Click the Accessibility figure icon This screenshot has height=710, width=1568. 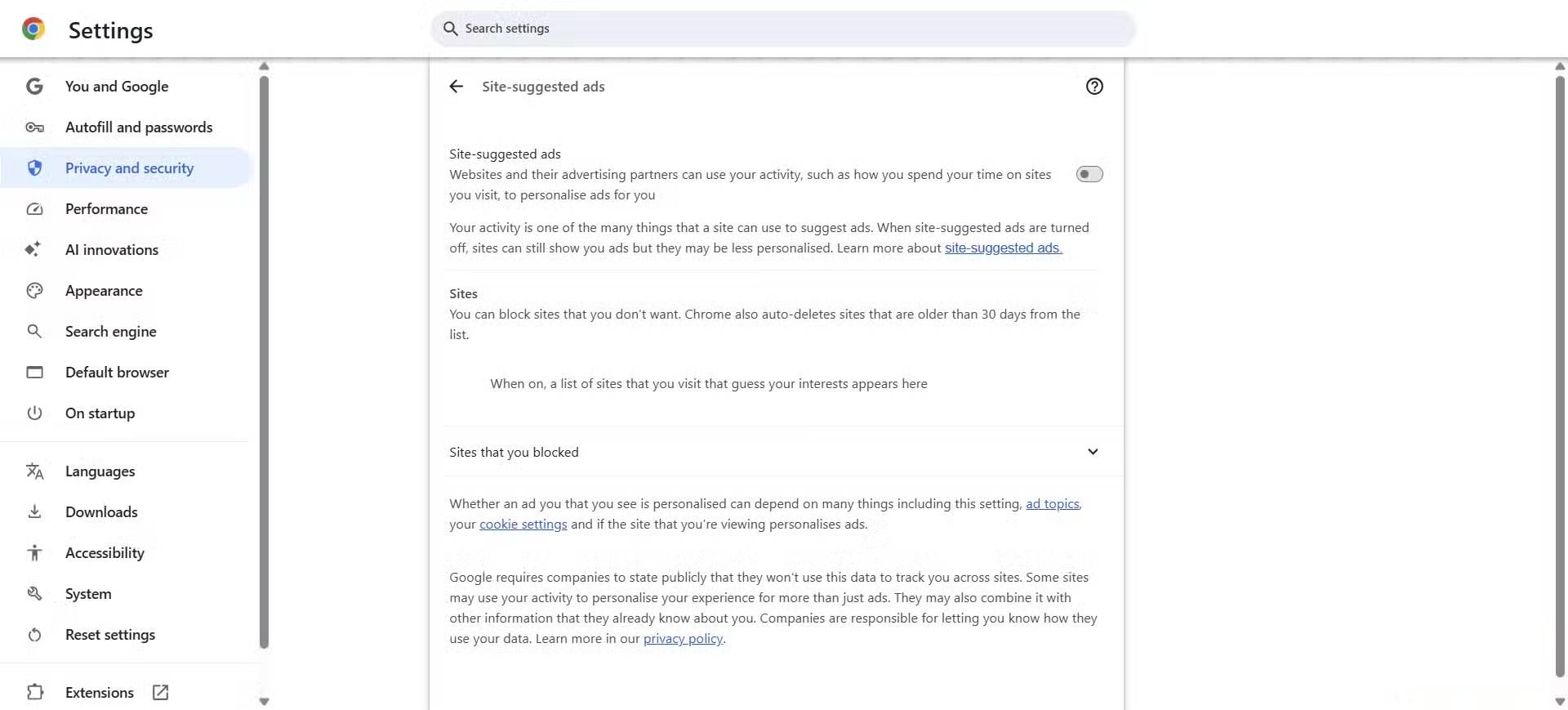(34, 553)
